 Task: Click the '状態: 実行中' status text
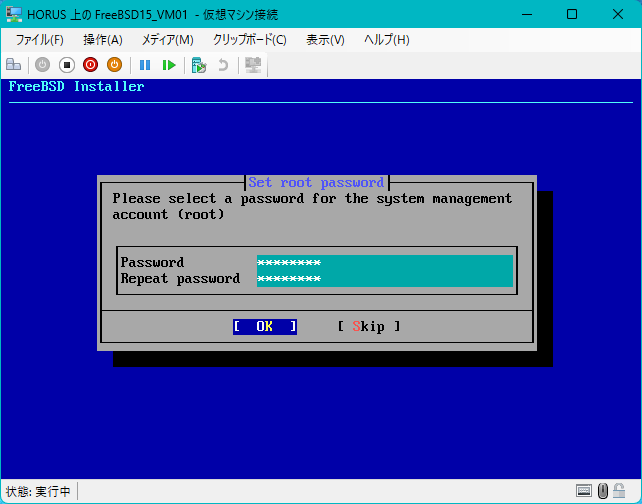tap(38, 491)
